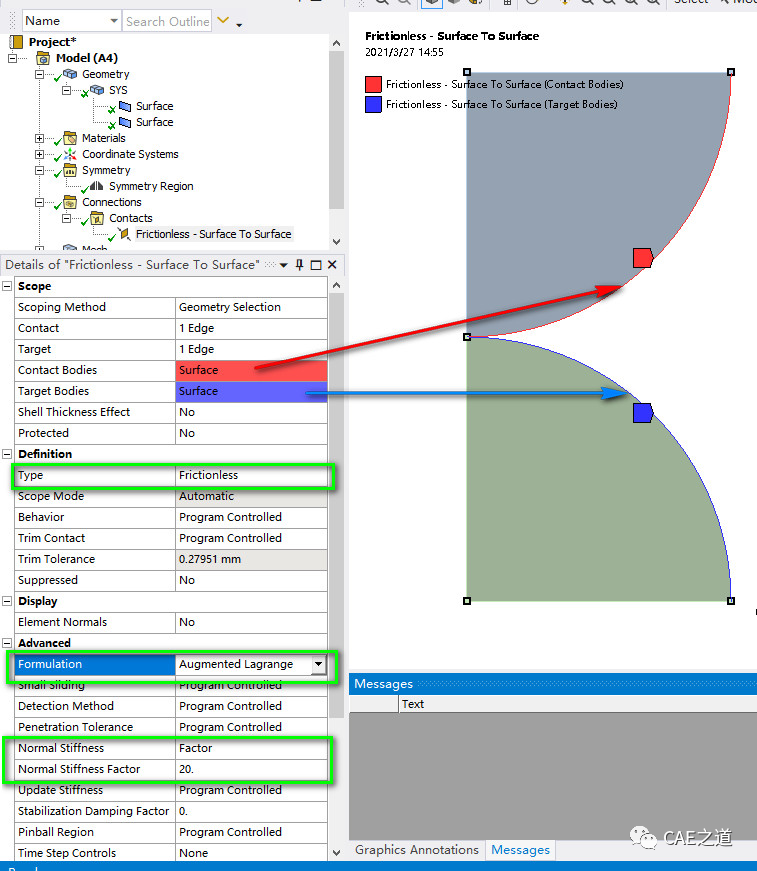The image size is (757, 871).
Task: Open the Details panel options dropdown arrow
Action: [284, 265]
